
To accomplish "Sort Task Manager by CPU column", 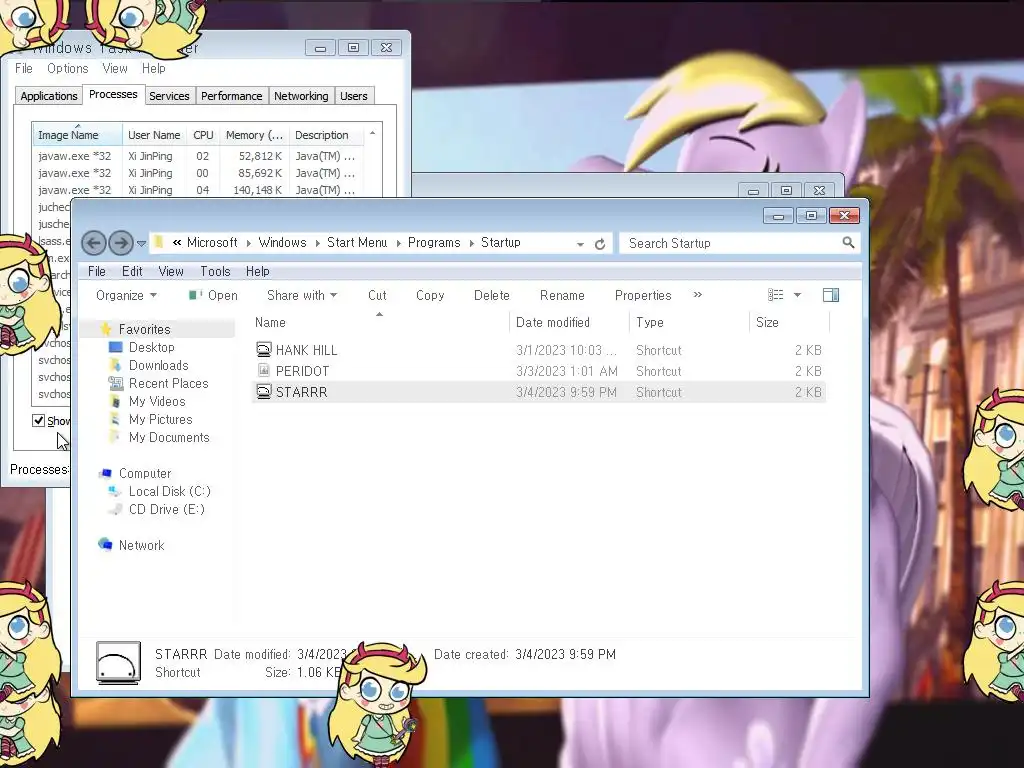I will (x=203, y=135).
